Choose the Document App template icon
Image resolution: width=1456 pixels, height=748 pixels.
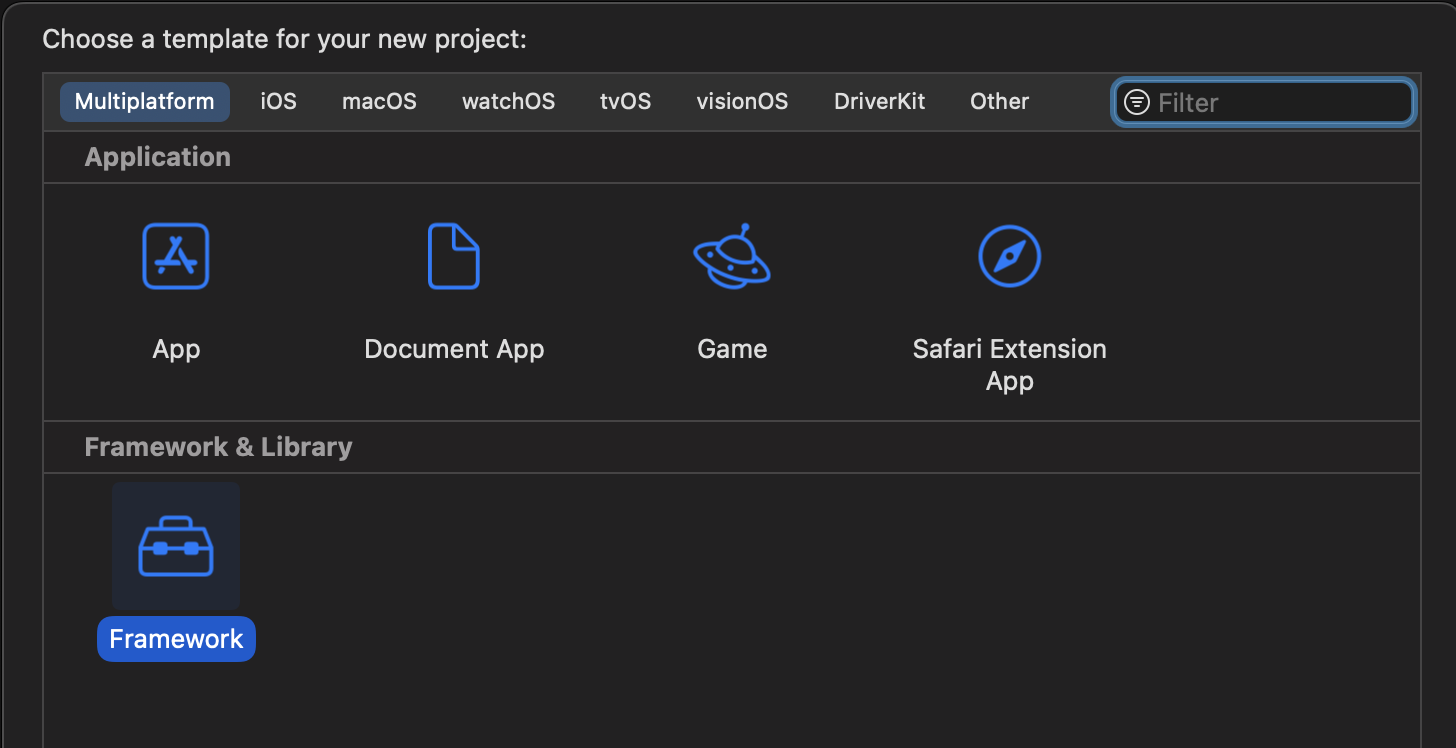pos(453,256)
